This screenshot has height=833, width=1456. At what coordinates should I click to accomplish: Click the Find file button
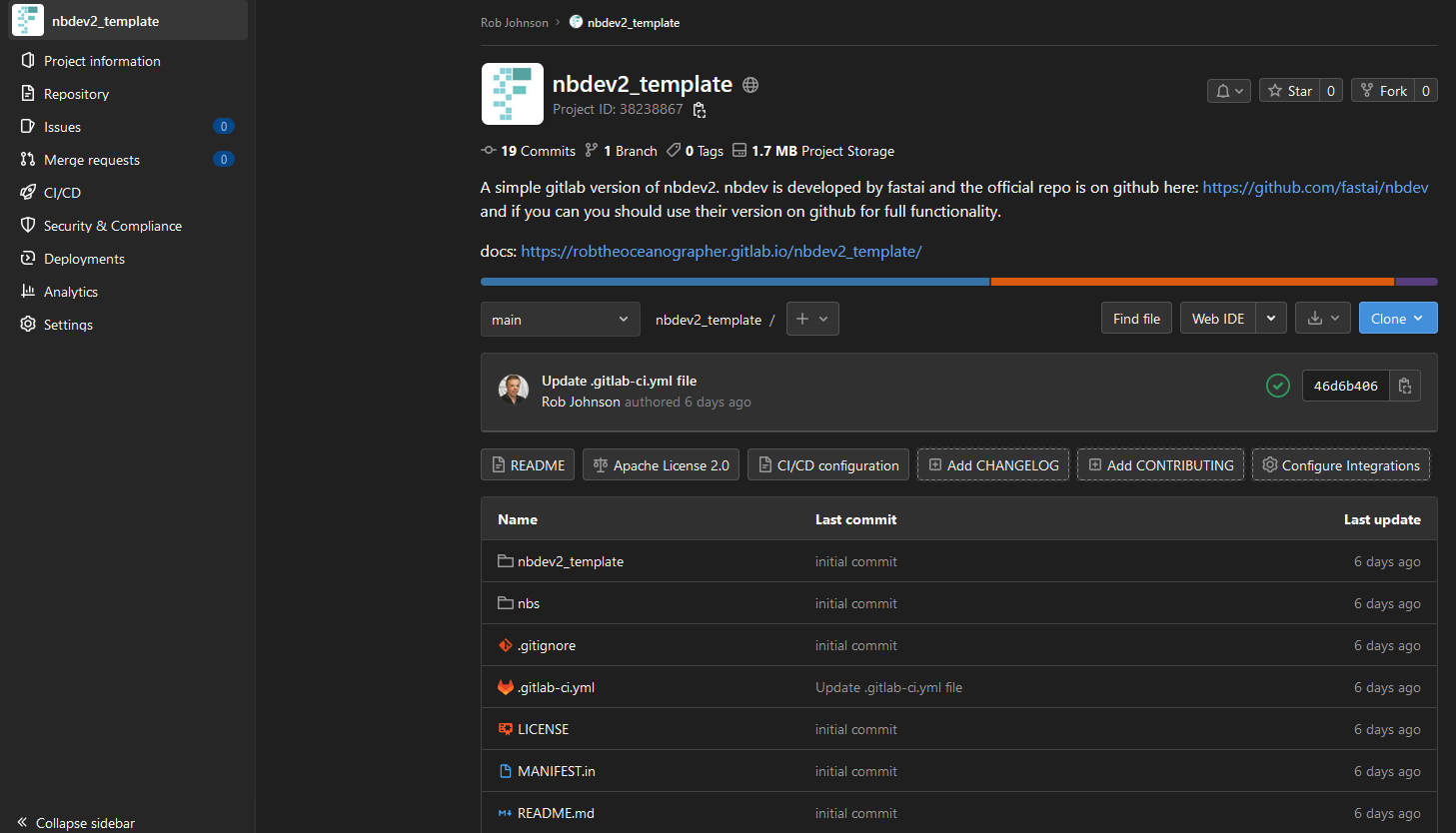pos(1136,319)
